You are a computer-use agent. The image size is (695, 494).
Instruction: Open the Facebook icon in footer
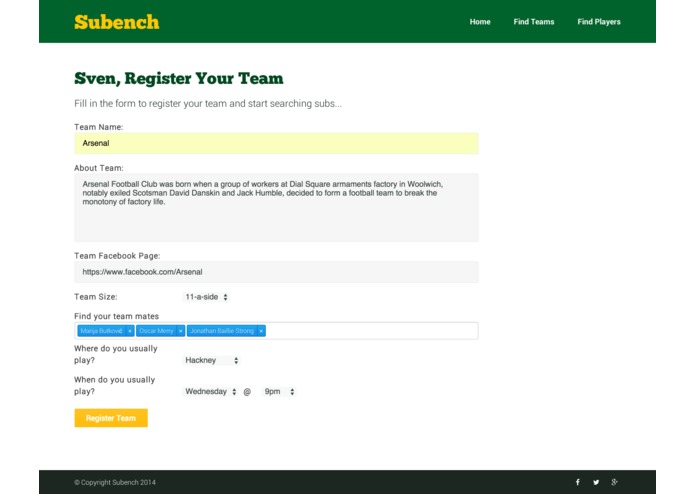point(578,482)
